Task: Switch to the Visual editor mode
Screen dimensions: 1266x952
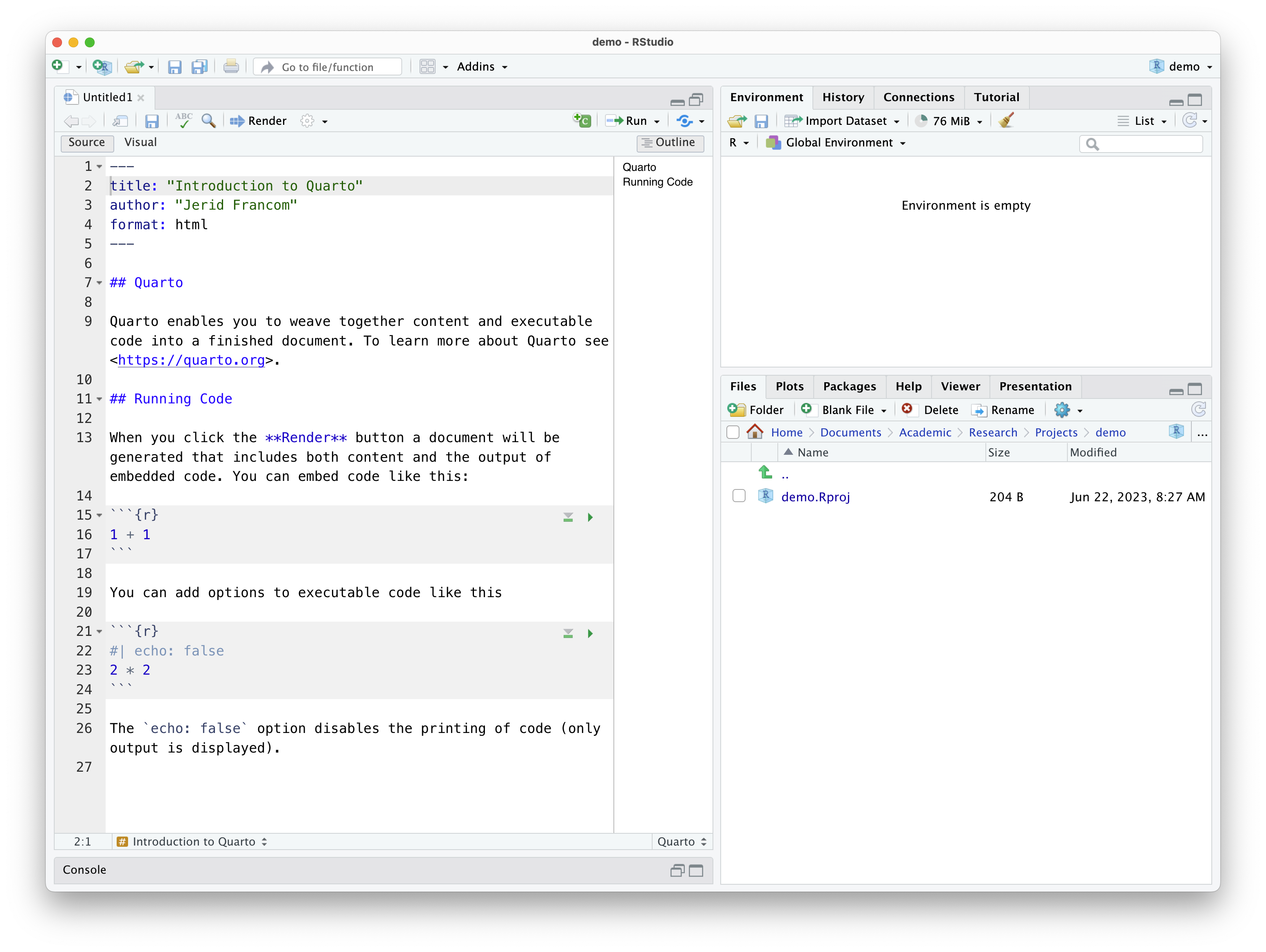Action: click(x=140, y=142)
